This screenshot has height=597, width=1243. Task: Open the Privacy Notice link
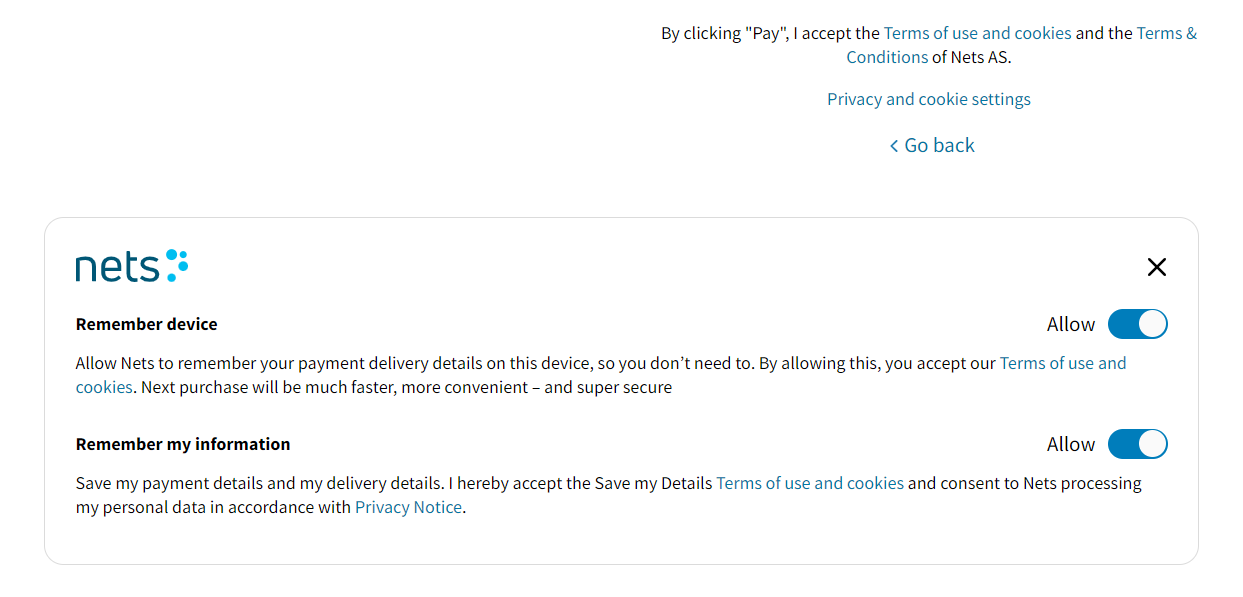(x=408, y=507)
